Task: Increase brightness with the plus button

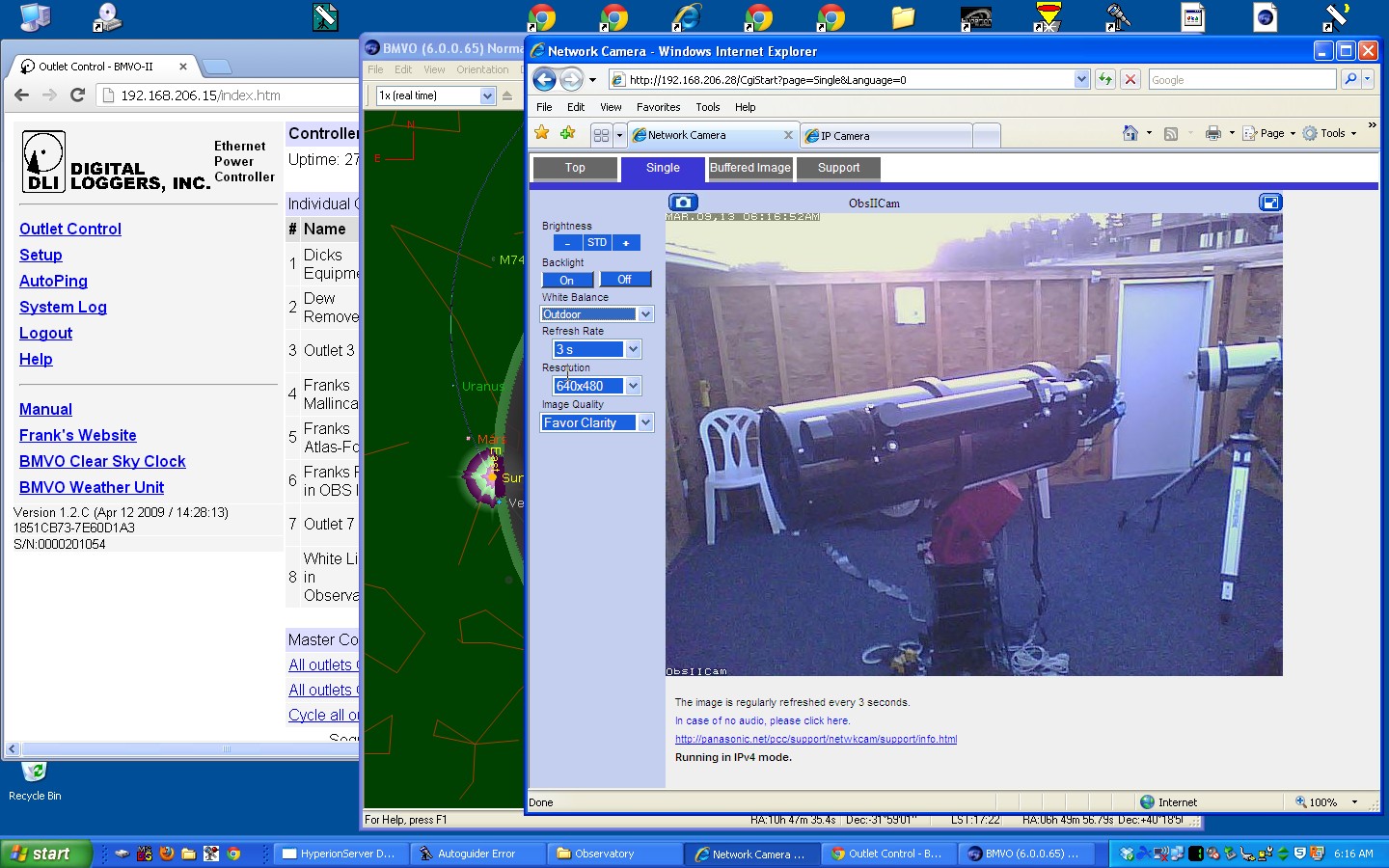Action: (x=626, y=243)
